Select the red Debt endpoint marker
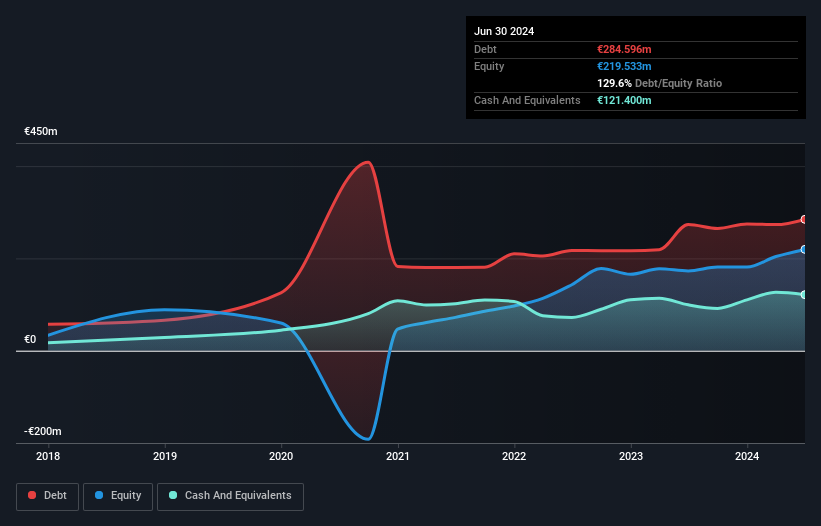Viewport: 821px width, 526px height. coord(804,219)
